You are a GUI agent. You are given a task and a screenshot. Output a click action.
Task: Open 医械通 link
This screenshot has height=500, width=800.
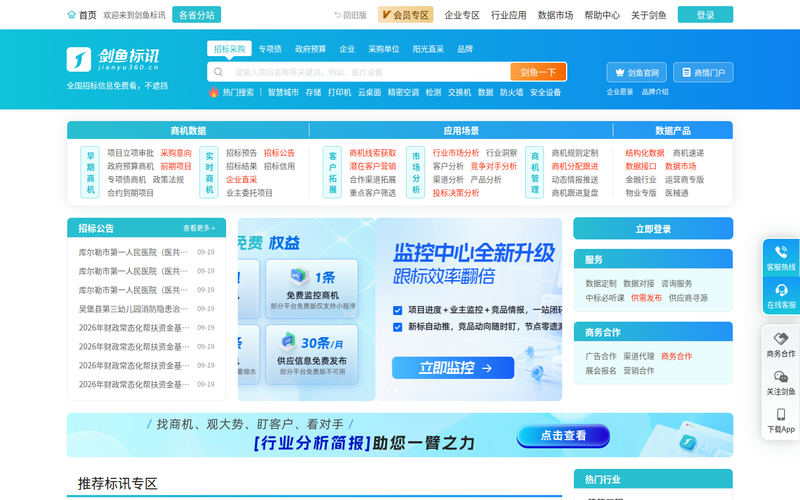coord(677,193)
